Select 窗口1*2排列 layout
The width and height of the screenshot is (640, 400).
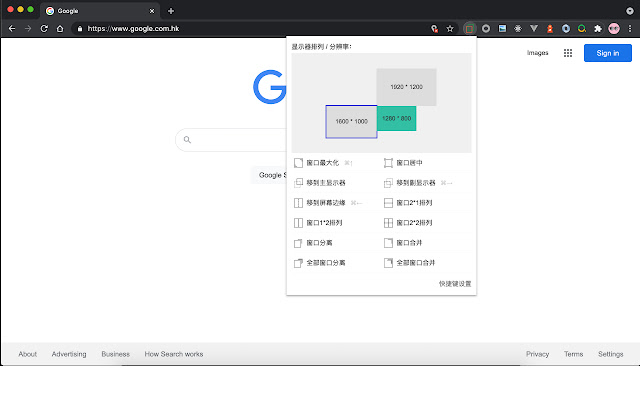click(318, 223)
